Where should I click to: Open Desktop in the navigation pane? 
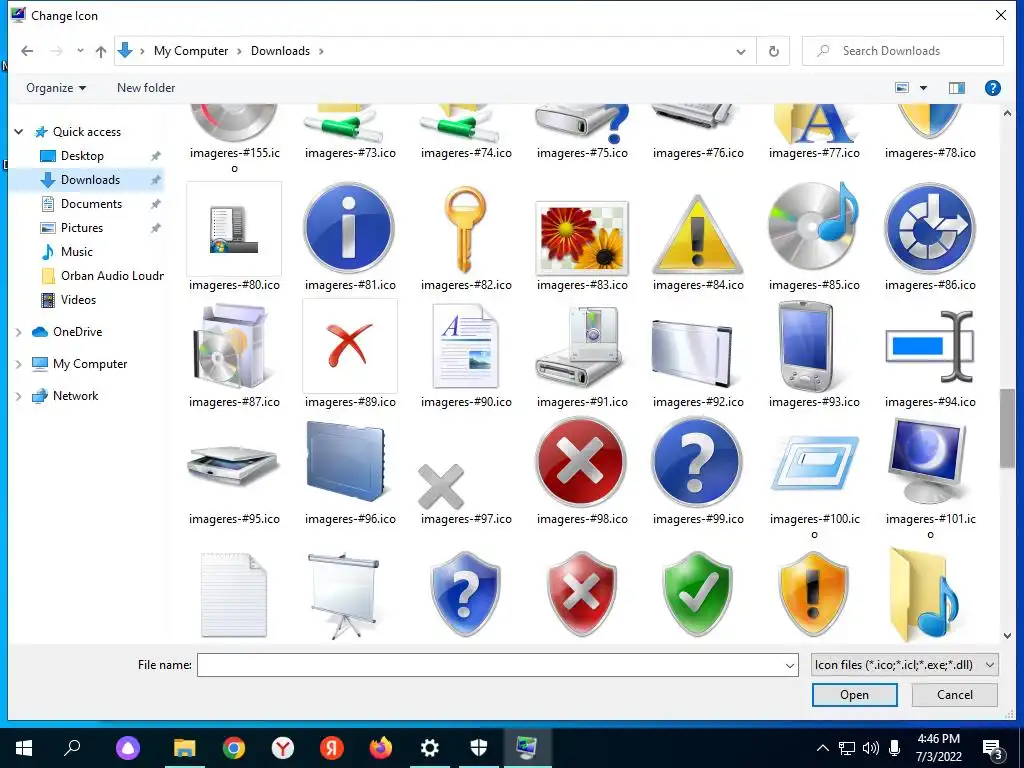82,156
